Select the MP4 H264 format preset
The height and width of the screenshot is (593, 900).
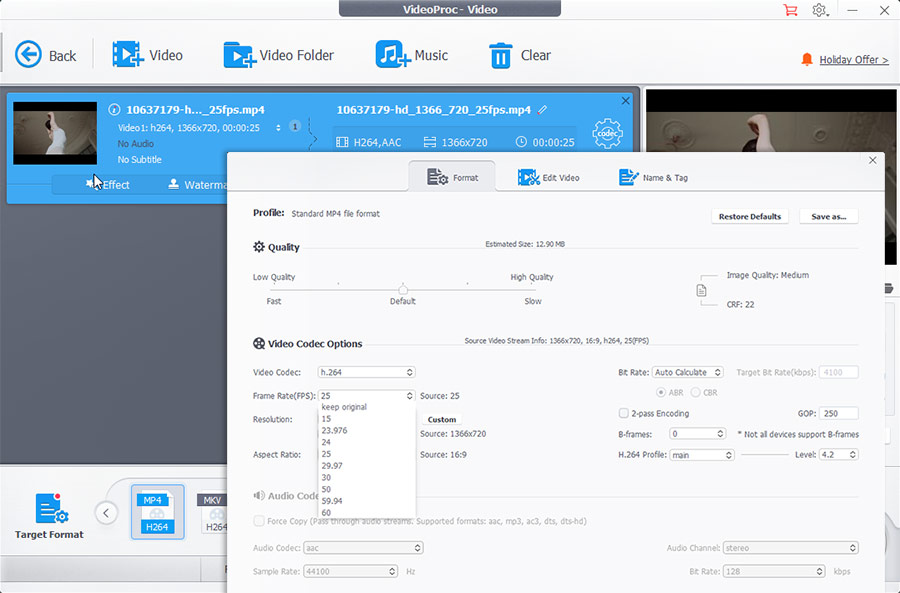(x=157, y=512)
